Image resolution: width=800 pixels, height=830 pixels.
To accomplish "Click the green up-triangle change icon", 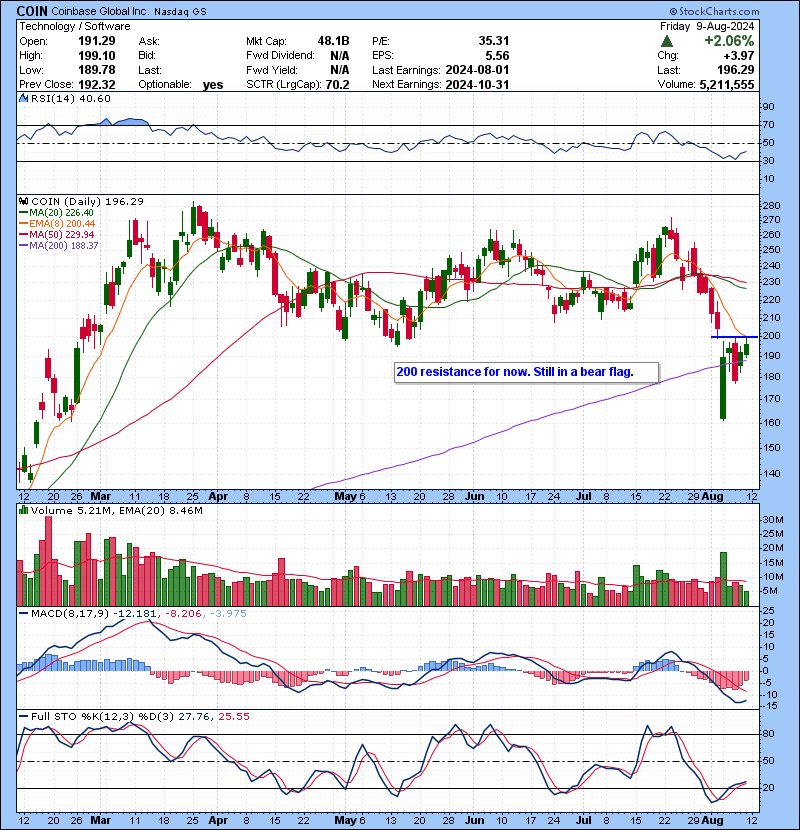I will coord(667,41).
